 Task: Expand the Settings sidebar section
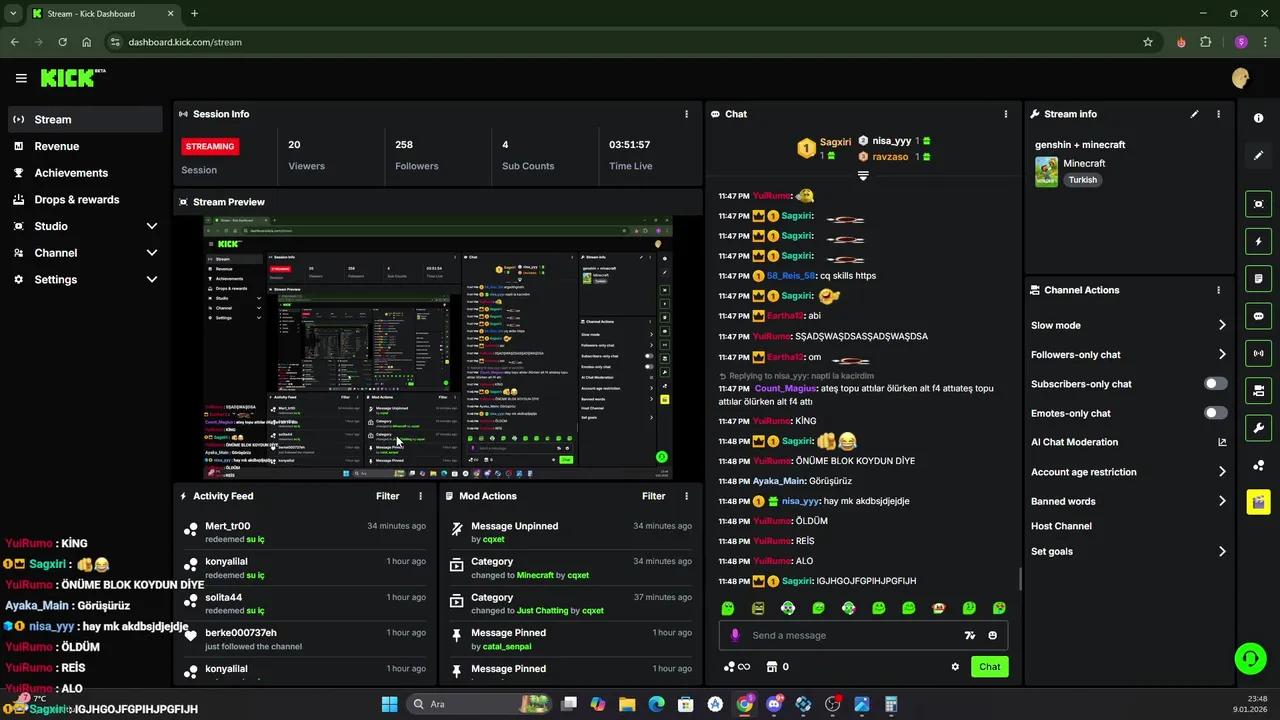pos(152,280)
